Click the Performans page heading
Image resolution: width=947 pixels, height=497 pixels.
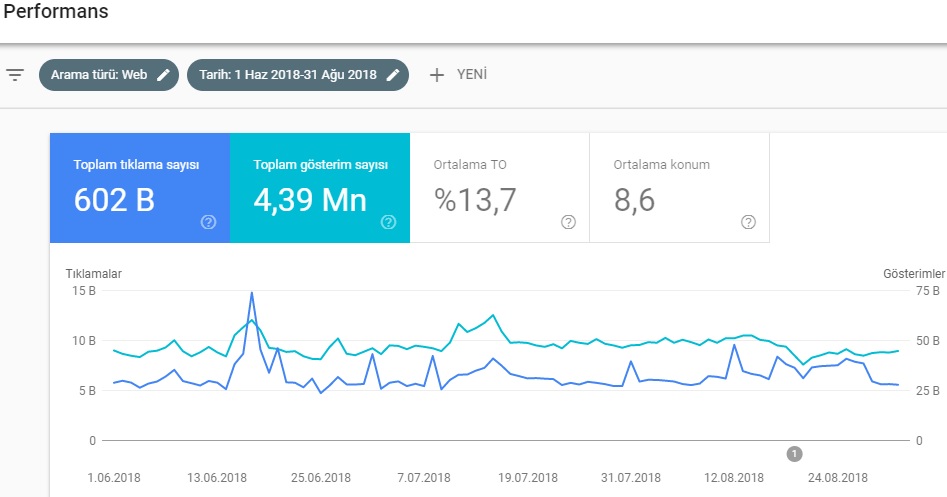point(56,12)
